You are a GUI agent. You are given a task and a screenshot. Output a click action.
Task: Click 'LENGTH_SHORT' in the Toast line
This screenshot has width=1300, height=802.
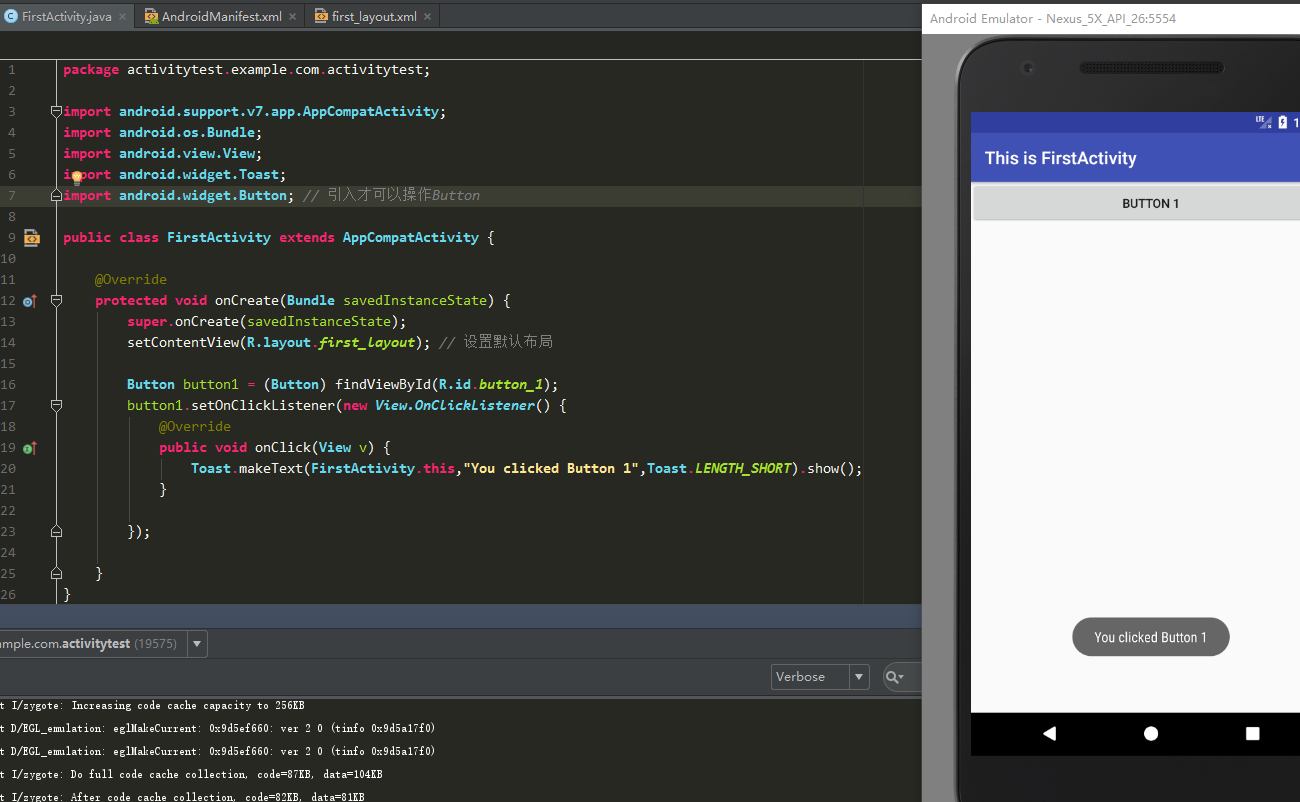(x=743, y=469)
